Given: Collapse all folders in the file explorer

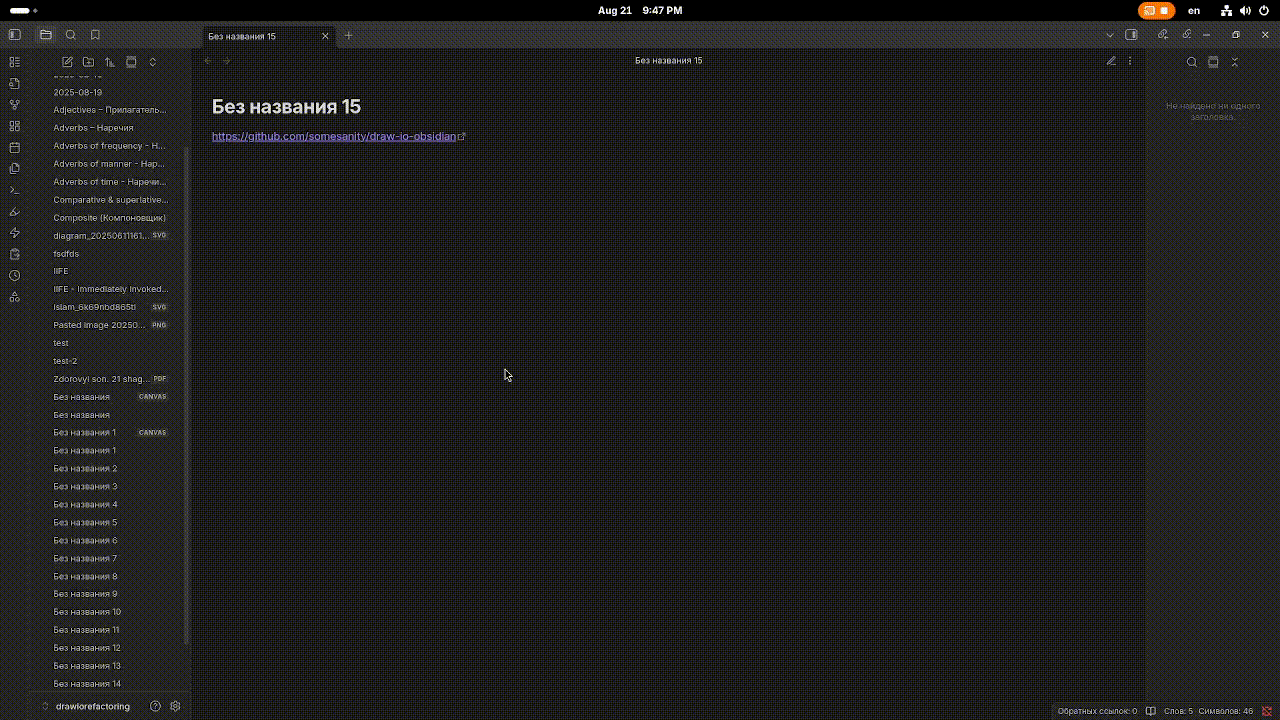Looking at the screenshot, I should click(x=131, y=61).
